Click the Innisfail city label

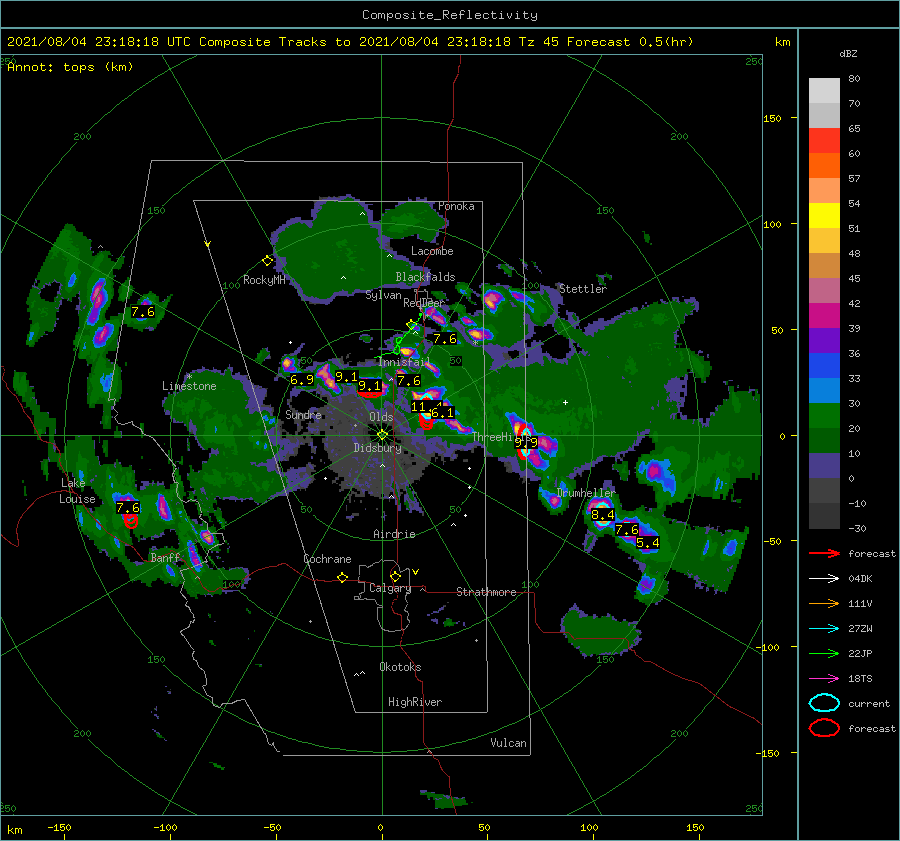click(404, 362)
